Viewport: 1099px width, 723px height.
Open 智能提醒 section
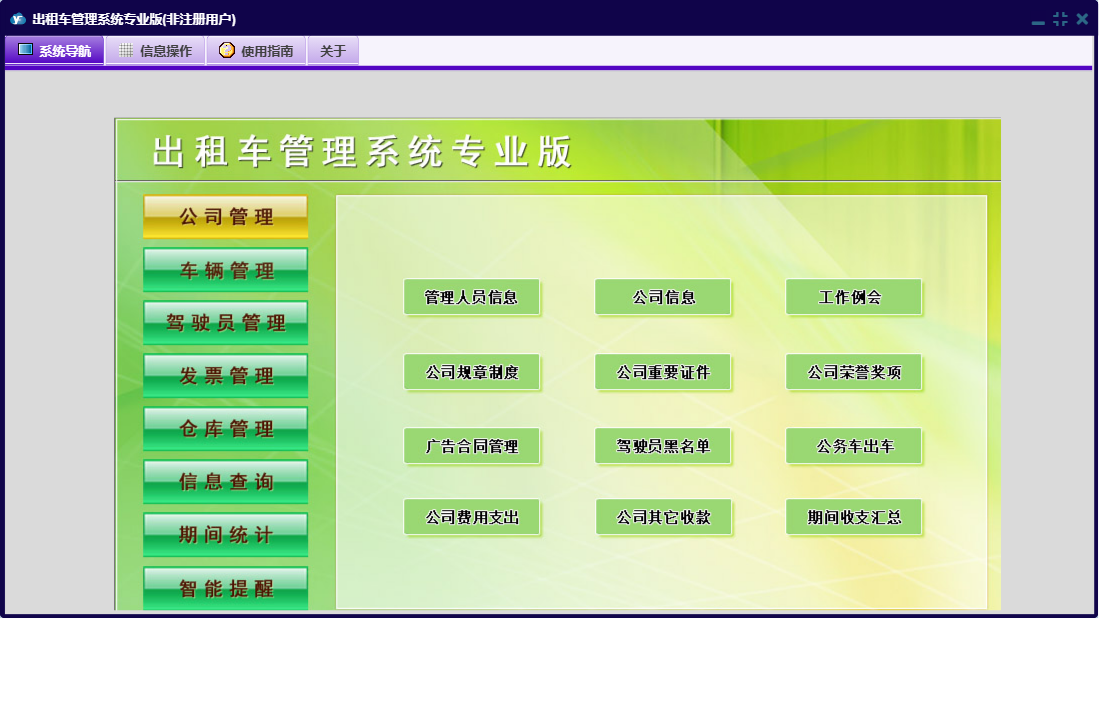(x=226, y=588)
